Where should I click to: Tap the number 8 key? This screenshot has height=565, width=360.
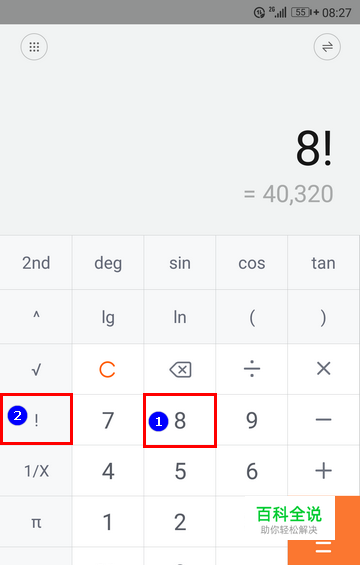point(180,421)
